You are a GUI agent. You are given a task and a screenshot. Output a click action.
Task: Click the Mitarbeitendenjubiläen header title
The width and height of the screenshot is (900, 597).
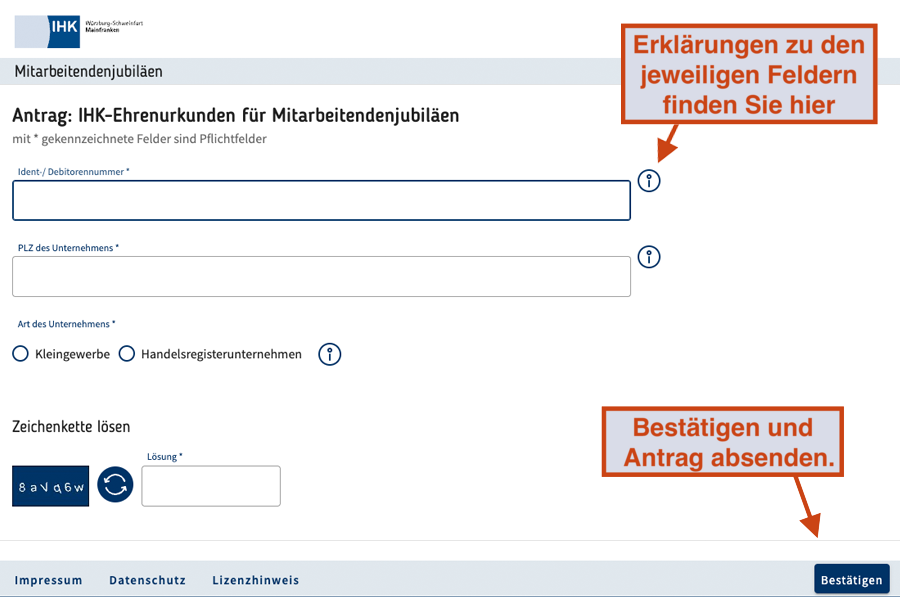coord(88,72)
